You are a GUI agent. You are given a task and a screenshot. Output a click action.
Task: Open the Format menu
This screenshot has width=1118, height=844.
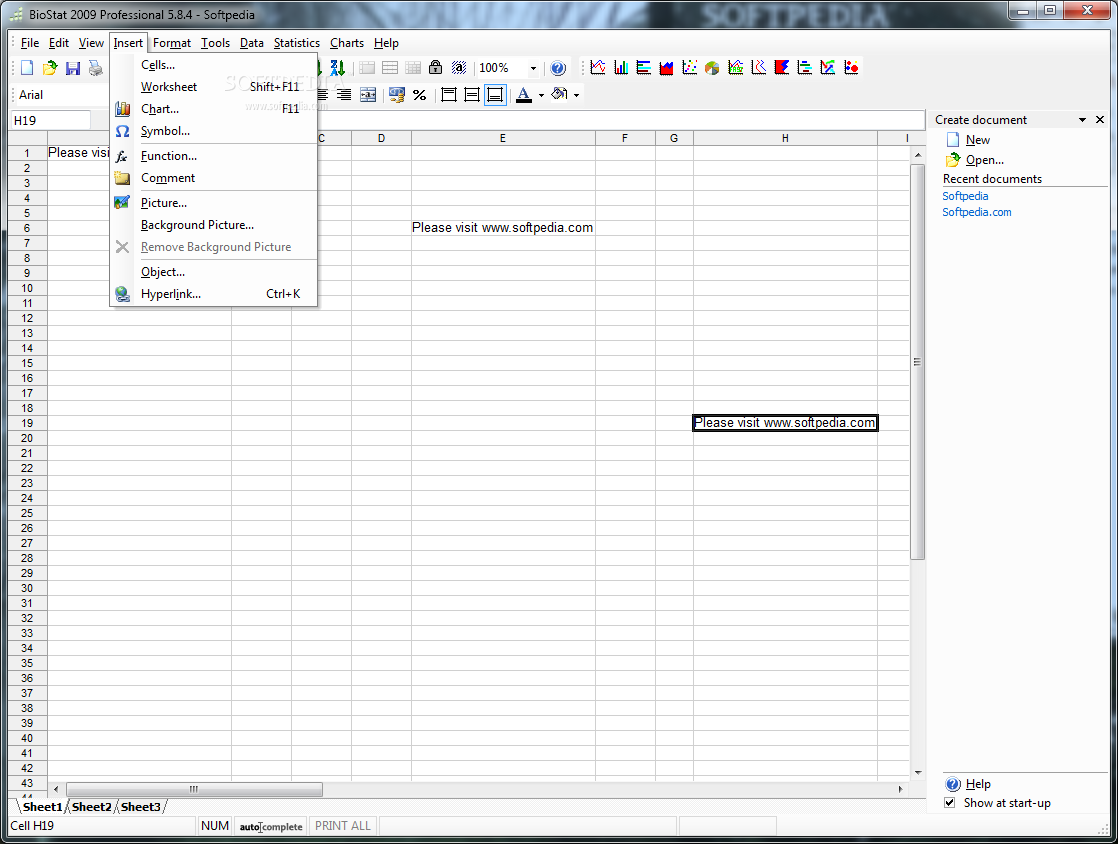[172, 43]
